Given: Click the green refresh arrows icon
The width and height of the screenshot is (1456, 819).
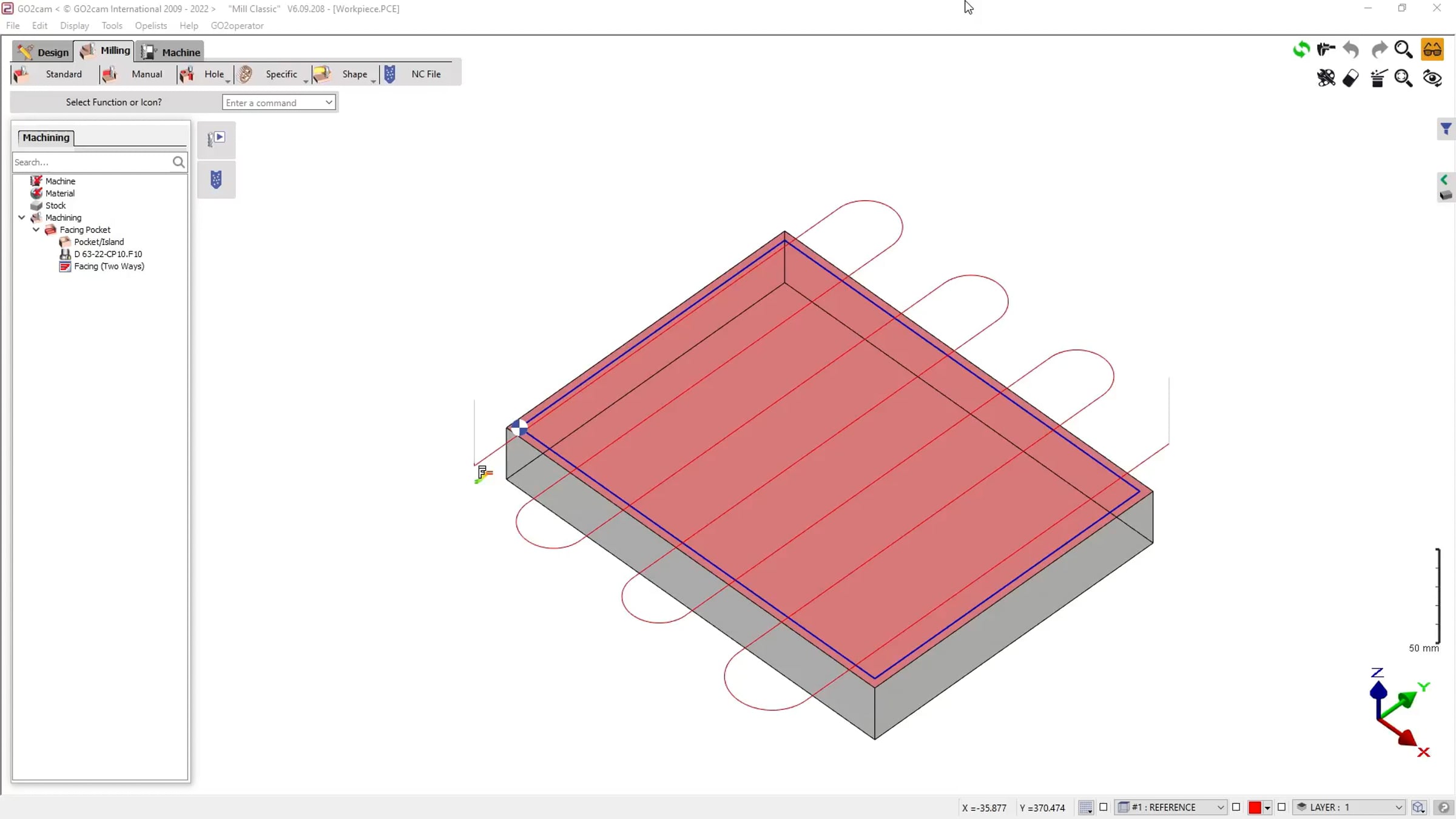Looking at the screenshot, I should [1301, 49].
